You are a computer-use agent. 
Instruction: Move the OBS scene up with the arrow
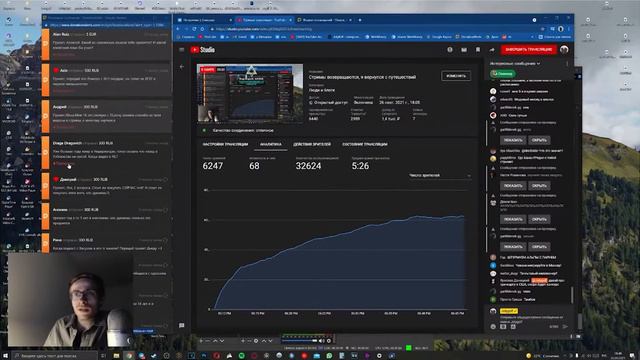click(215, 340)
